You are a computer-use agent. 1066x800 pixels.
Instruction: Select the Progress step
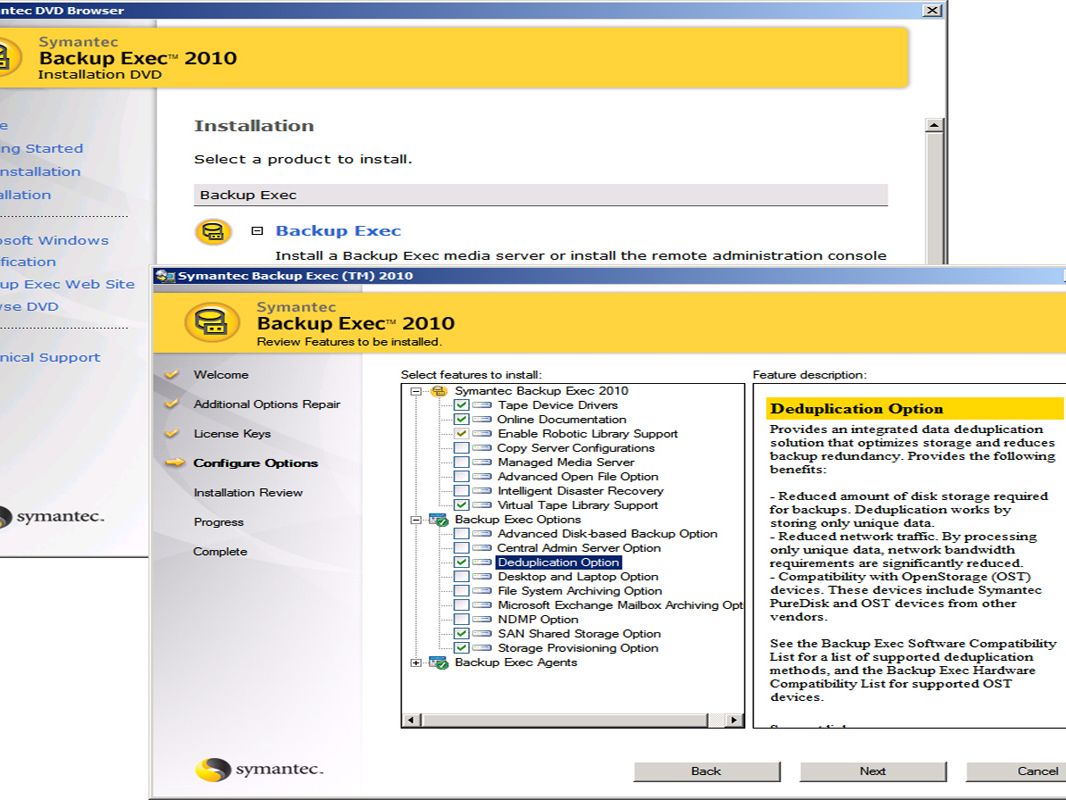coord(218,522)
